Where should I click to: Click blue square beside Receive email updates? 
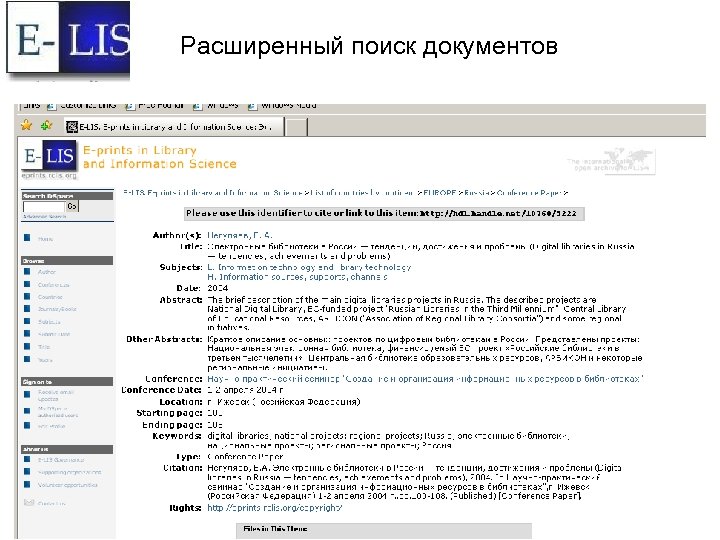27,394
